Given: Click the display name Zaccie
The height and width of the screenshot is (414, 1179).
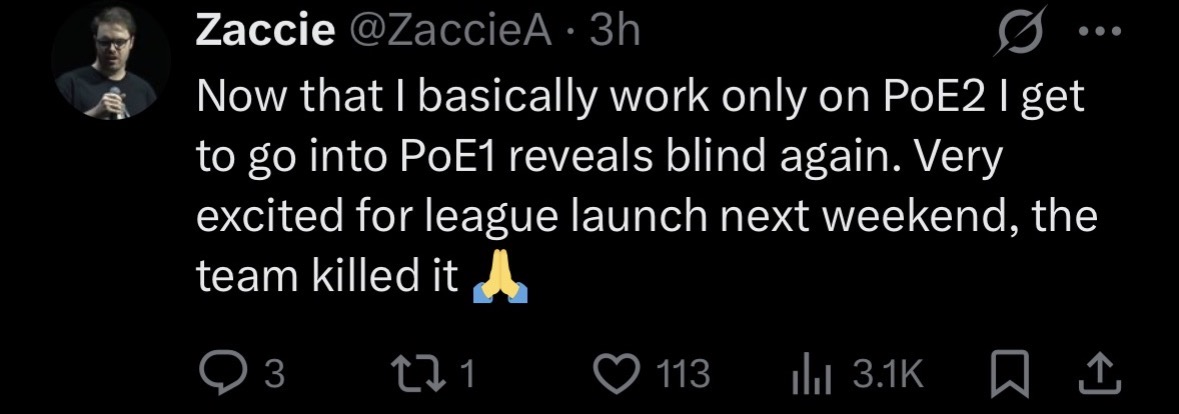Looking at the screenshot, I should (x=265, y=33).
